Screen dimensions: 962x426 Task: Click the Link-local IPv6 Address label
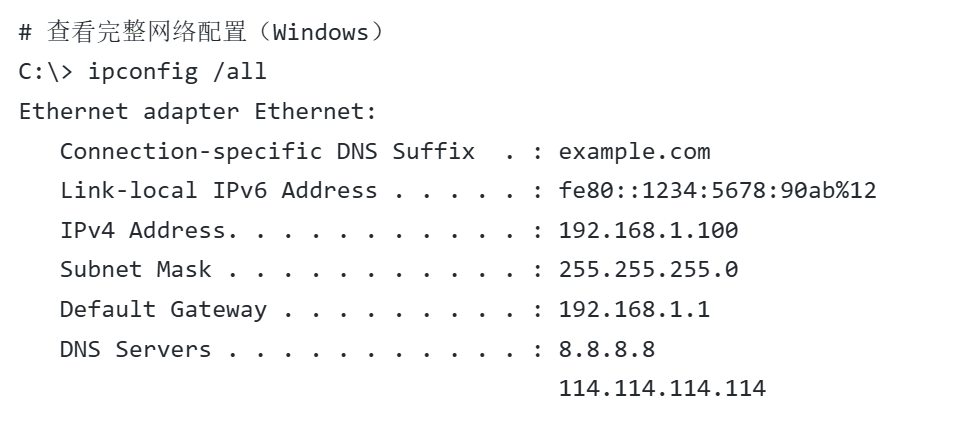(218, 191)
